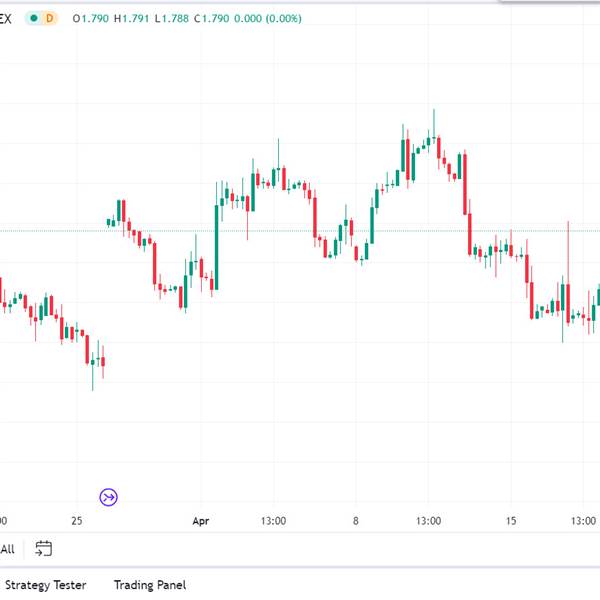This screenshot has width=600, height=600.
Task: Click the Apr label on time axis
Action: point(201,521)
